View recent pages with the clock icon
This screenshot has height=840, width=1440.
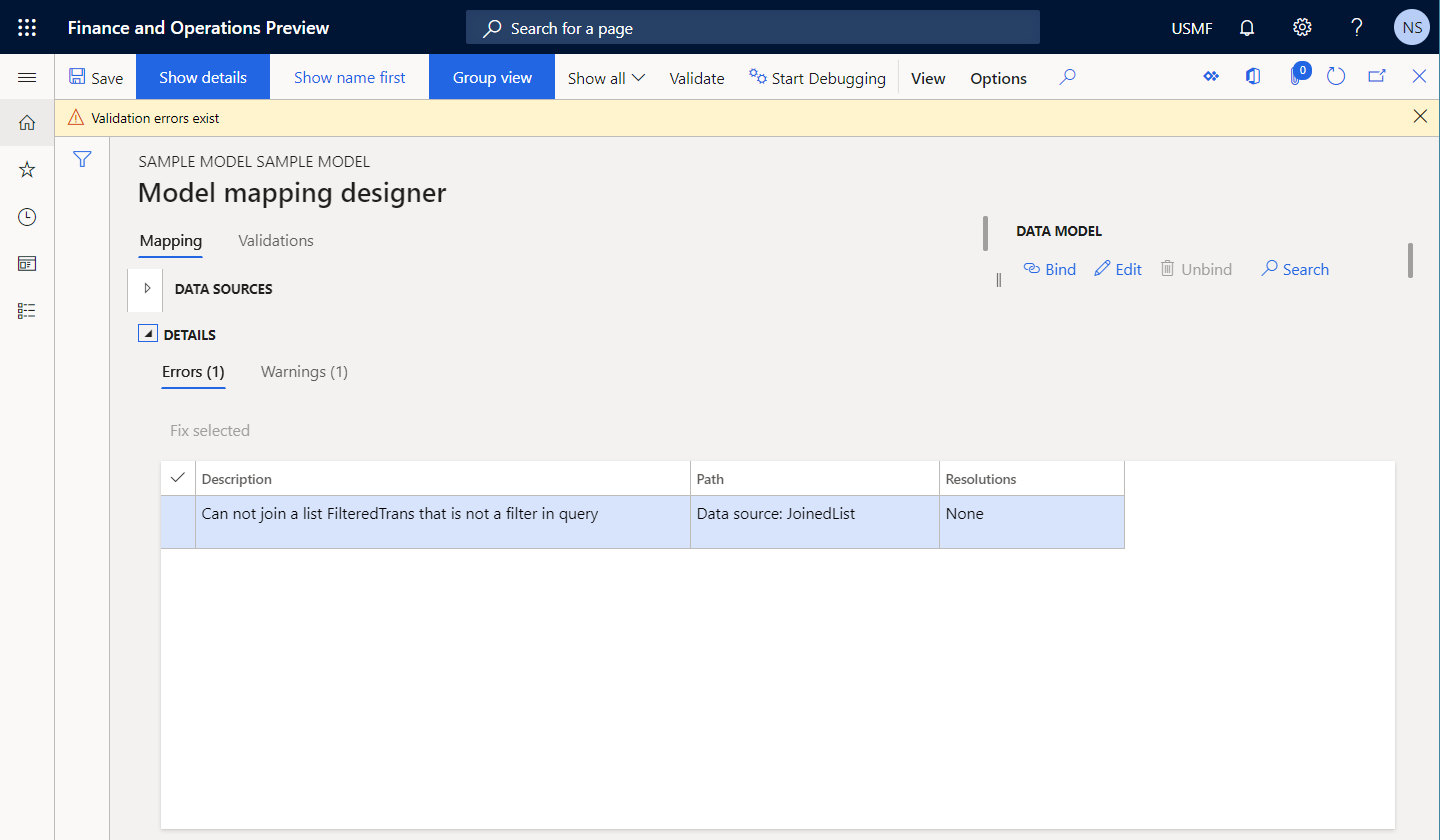(26, 216)
